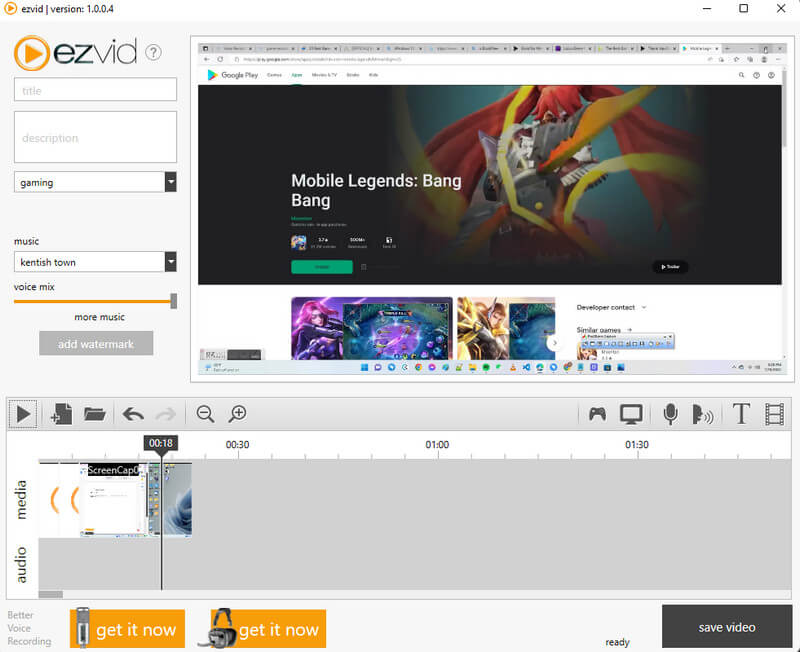Click the ezvid app icon in title bar
Image resolution: width=800 pixels, height=652 pixels.
pos(10,9)
